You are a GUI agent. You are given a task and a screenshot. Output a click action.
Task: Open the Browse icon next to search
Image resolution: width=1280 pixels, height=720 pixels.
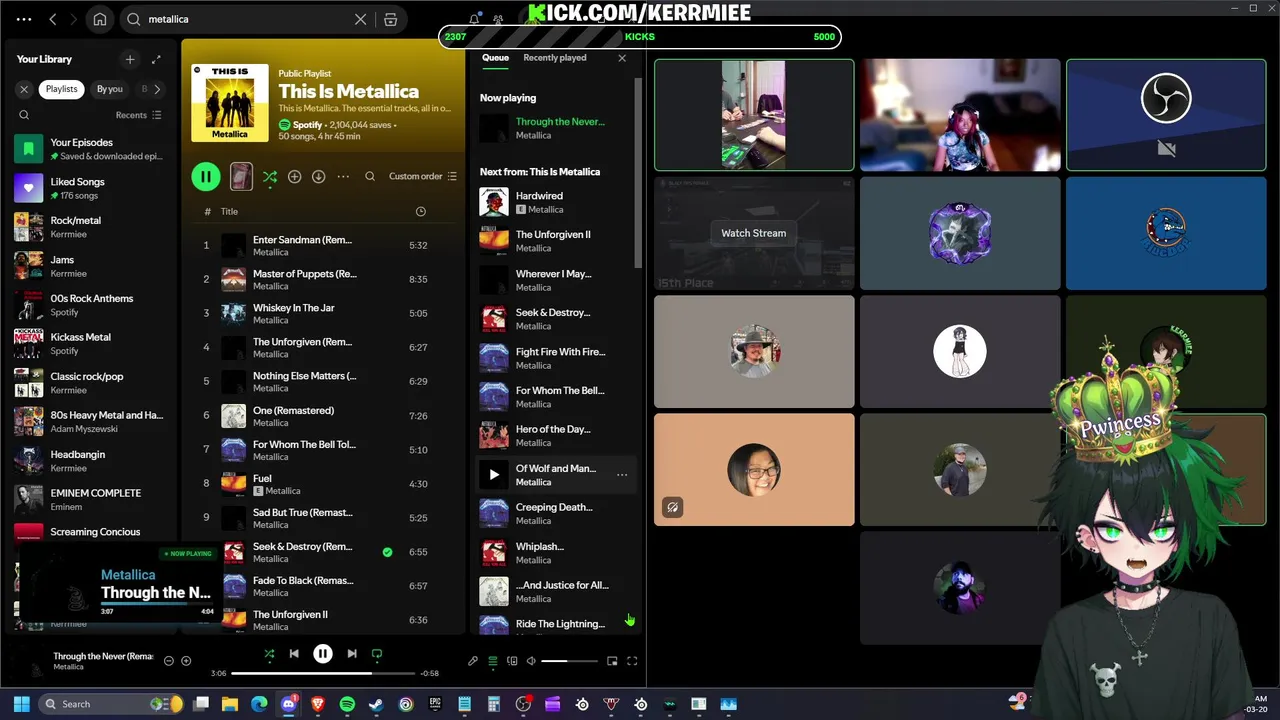pyautogui.click(x=391, y=19)
